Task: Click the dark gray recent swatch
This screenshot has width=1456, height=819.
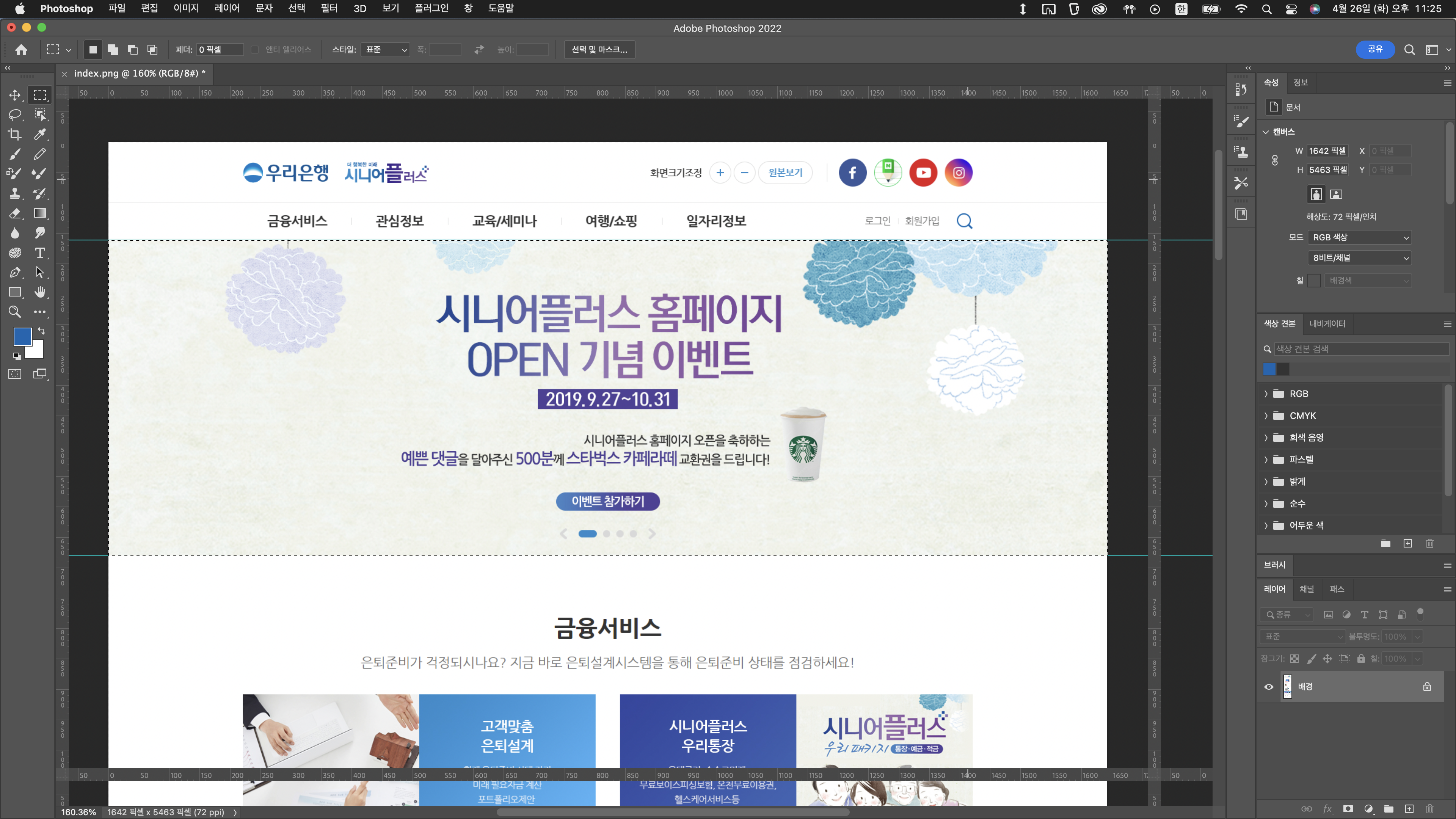Action: click(x=1283, y=369)
